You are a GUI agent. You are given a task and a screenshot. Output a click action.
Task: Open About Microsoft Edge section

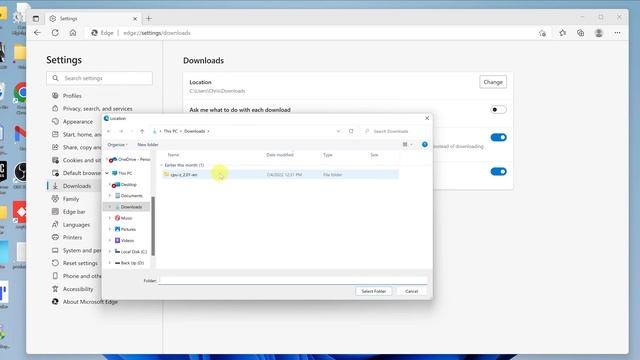point(90,302)
